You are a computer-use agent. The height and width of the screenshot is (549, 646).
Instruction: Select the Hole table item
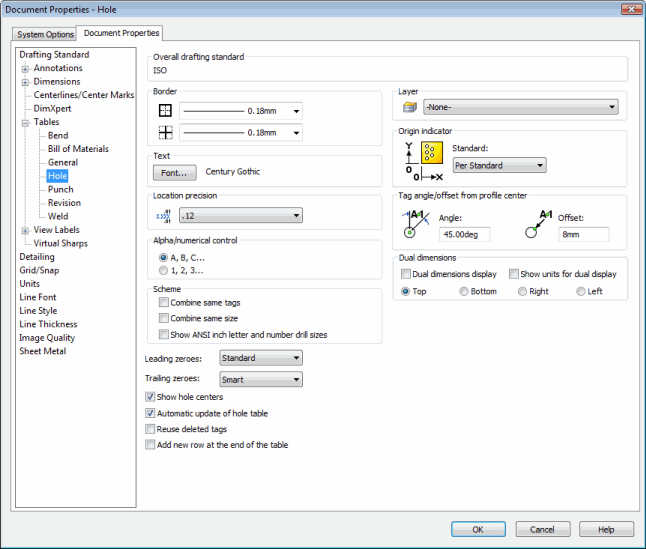(x=57, y=176)
